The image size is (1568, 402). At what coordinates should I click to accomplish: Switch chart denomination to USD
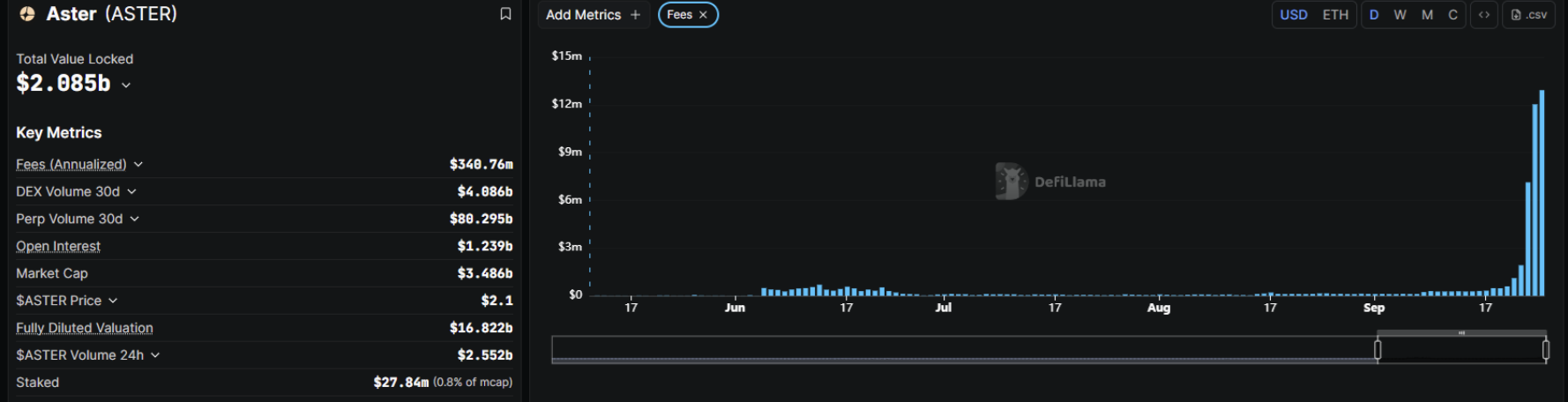1294,15
